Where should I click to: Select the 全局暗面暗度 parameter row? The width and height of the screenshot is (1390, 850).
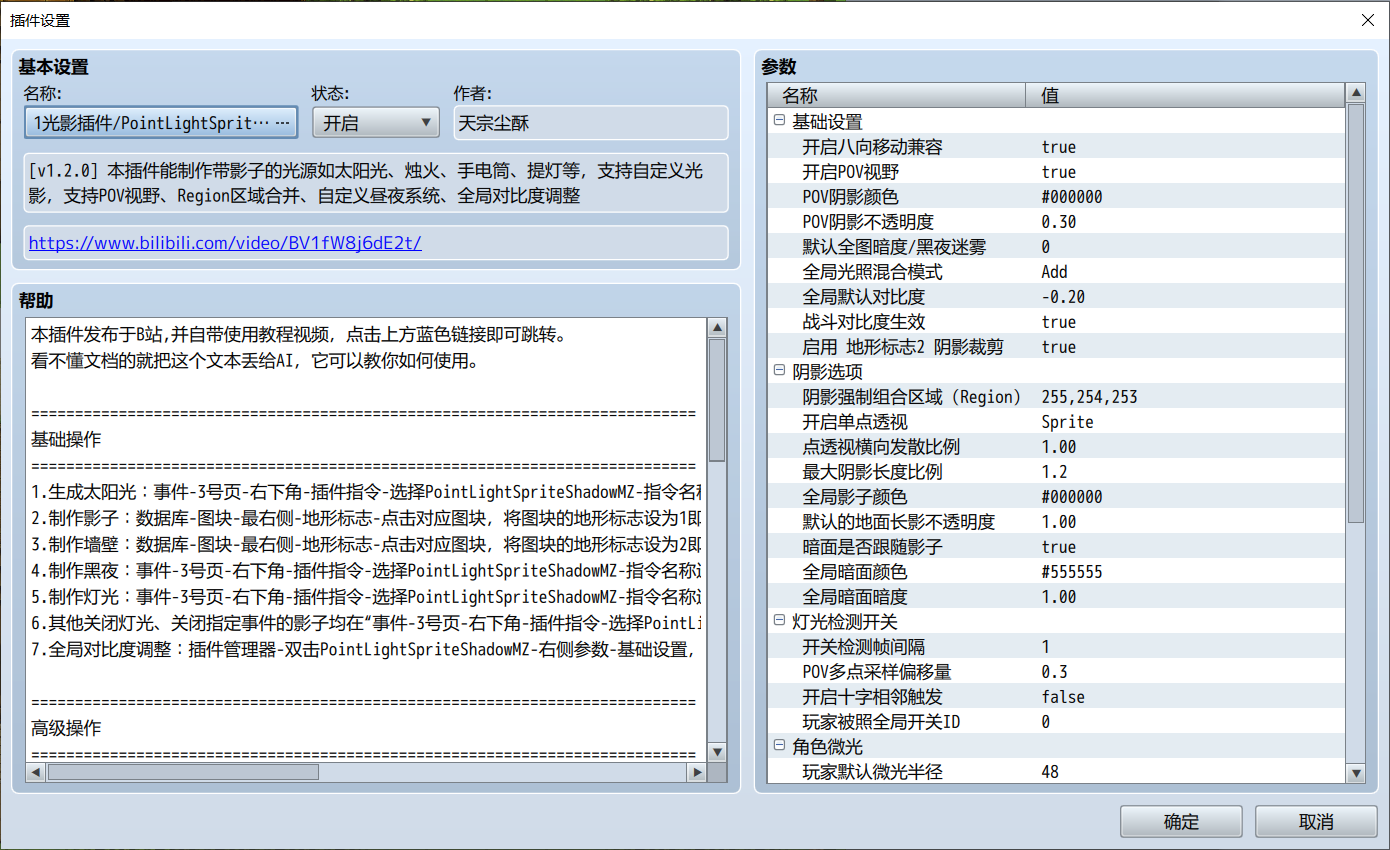pos(1056,597)
